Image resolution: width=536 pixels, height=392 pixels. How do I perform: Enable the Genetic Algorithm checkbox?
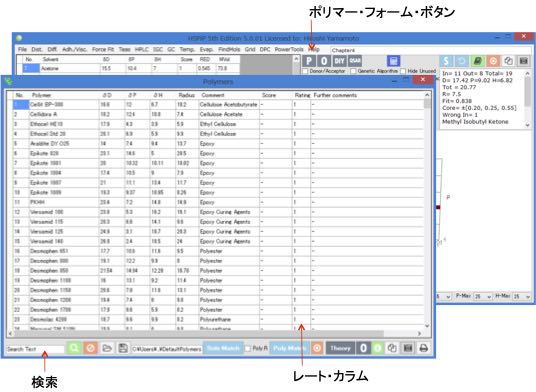[353, 71]
